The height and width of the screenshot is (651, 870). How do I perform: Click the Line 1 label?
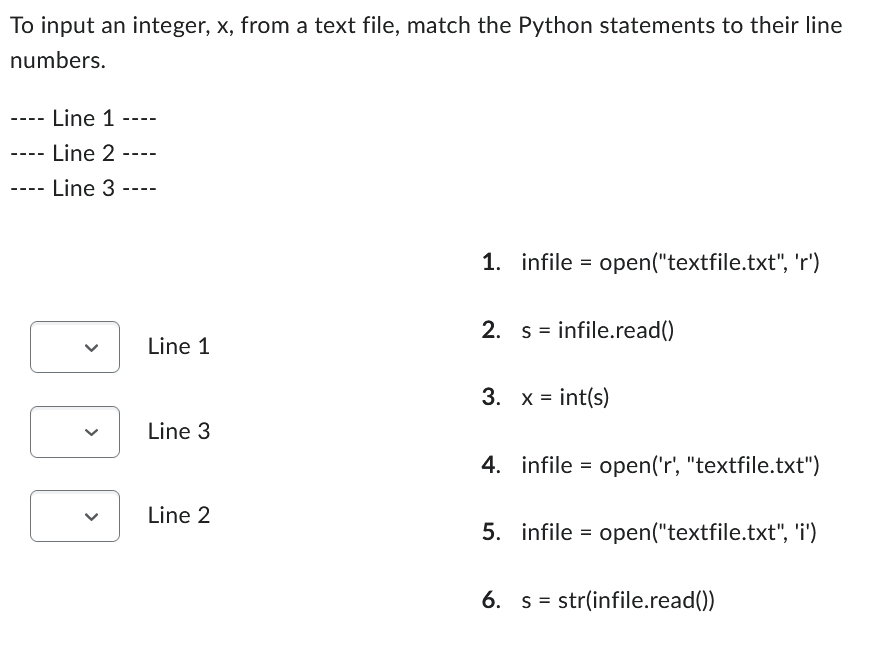click(x=178, y=346)
